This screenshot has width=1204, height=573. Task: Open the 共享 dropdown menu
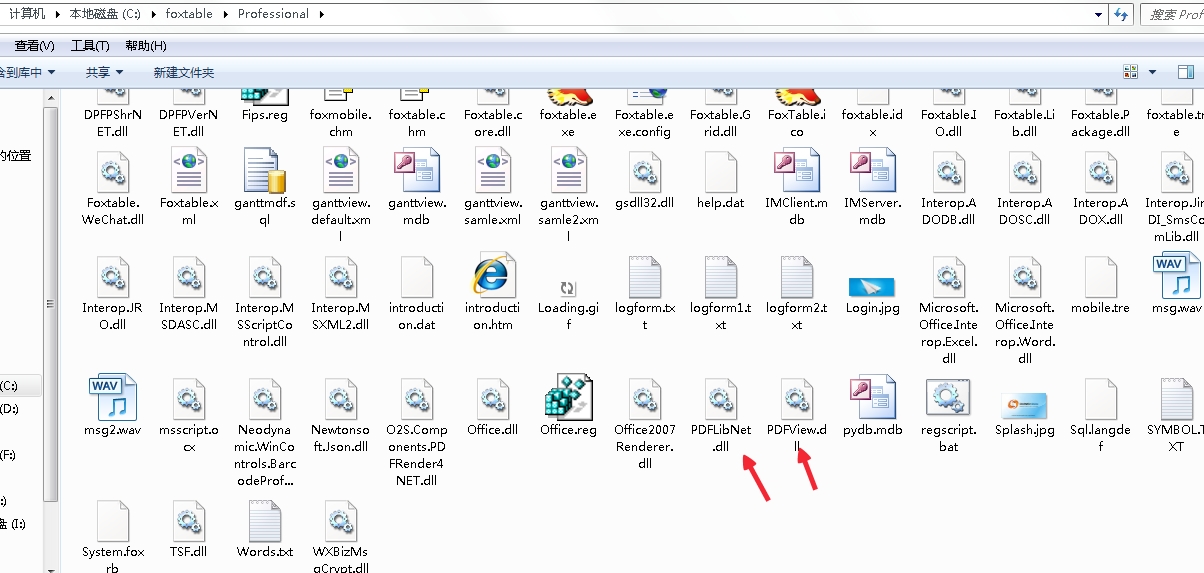[x=104, y=72]
